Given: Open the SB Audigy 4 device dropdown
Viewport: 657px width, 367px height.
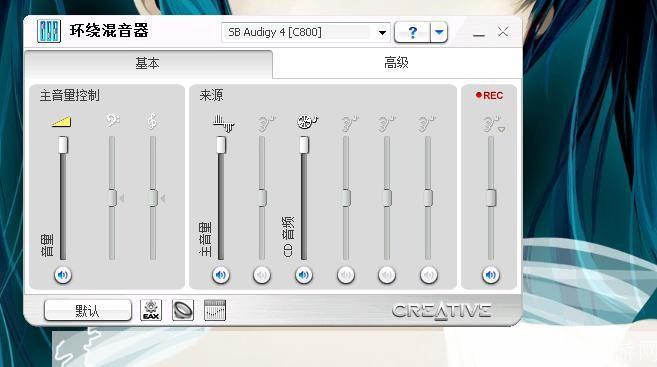Looking at the screenshot, I should pos(382,33).
